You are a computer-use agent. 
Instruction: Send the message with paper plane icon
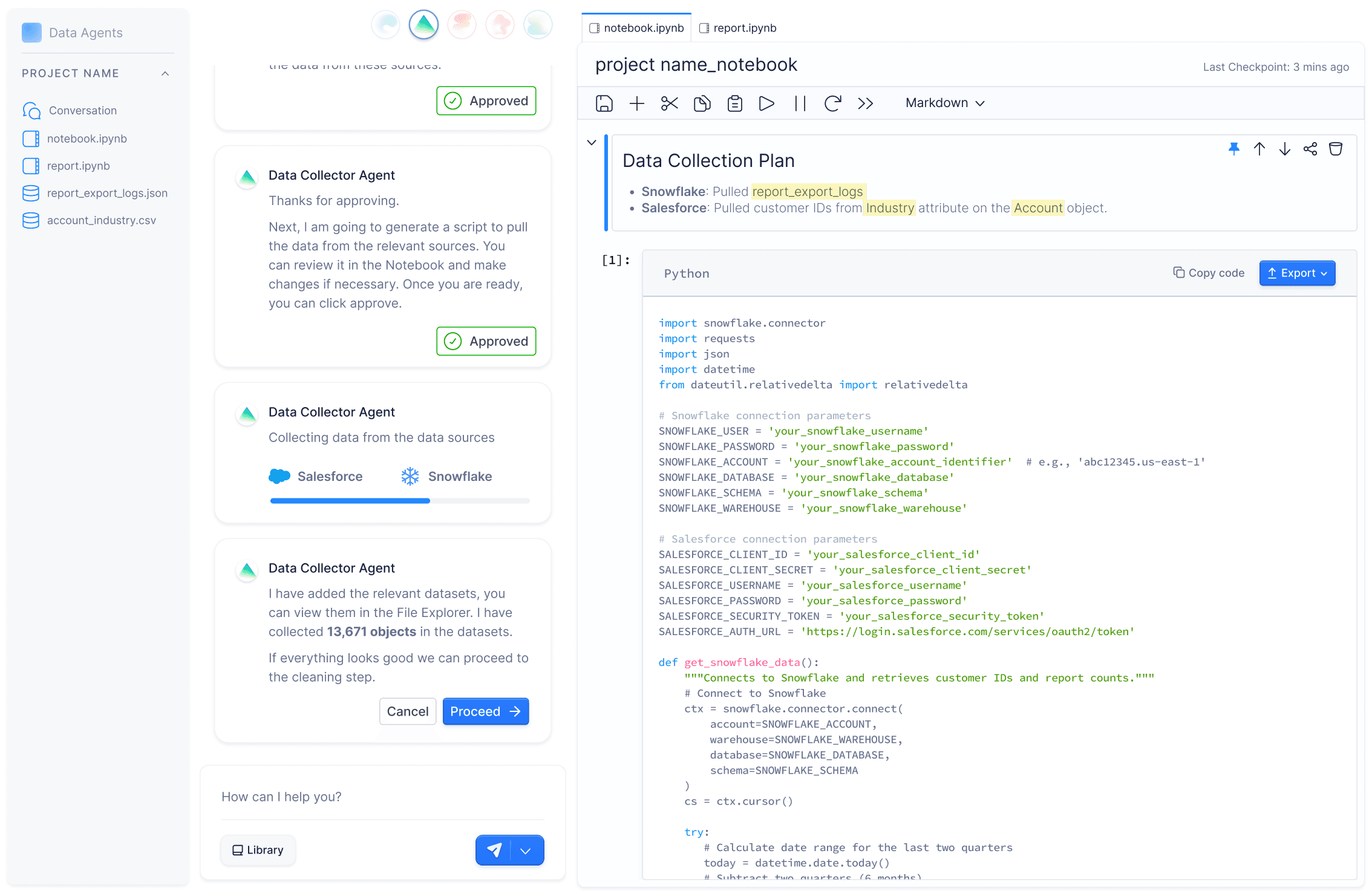pyautogui.click(x=494, y=850)
